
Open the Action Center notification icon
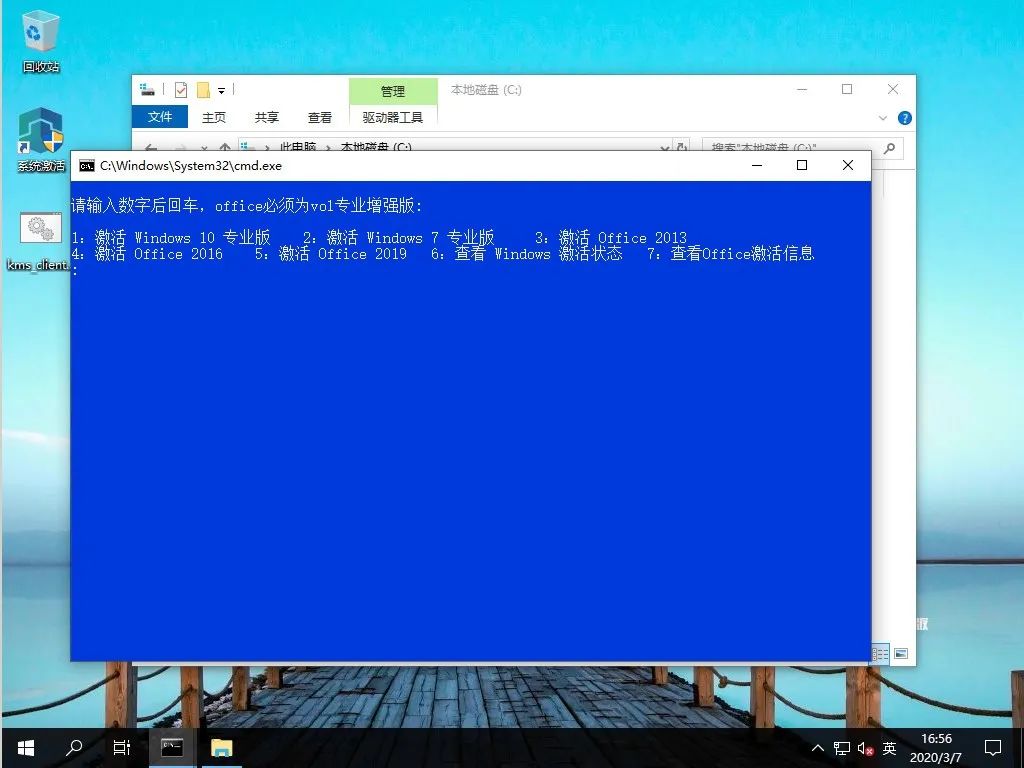[993, 748]
